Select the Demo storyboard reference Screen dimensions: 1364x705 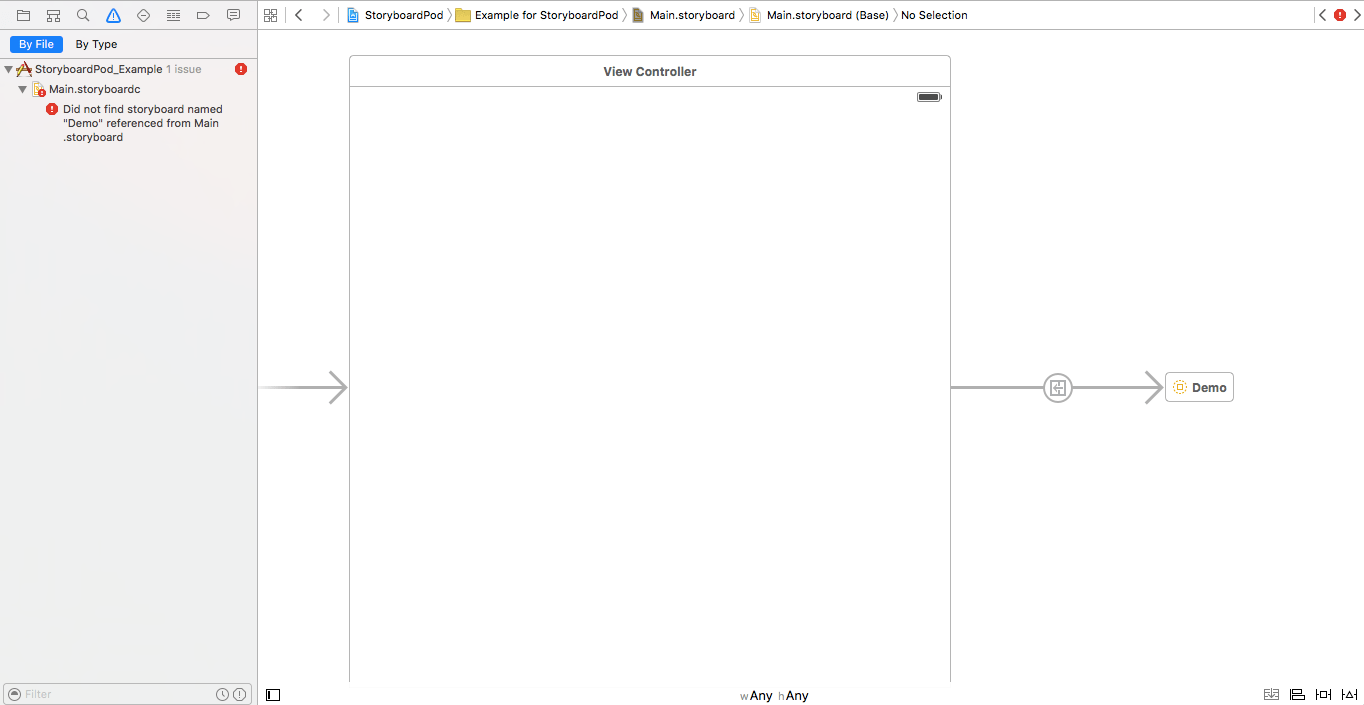pos(1199,388)
